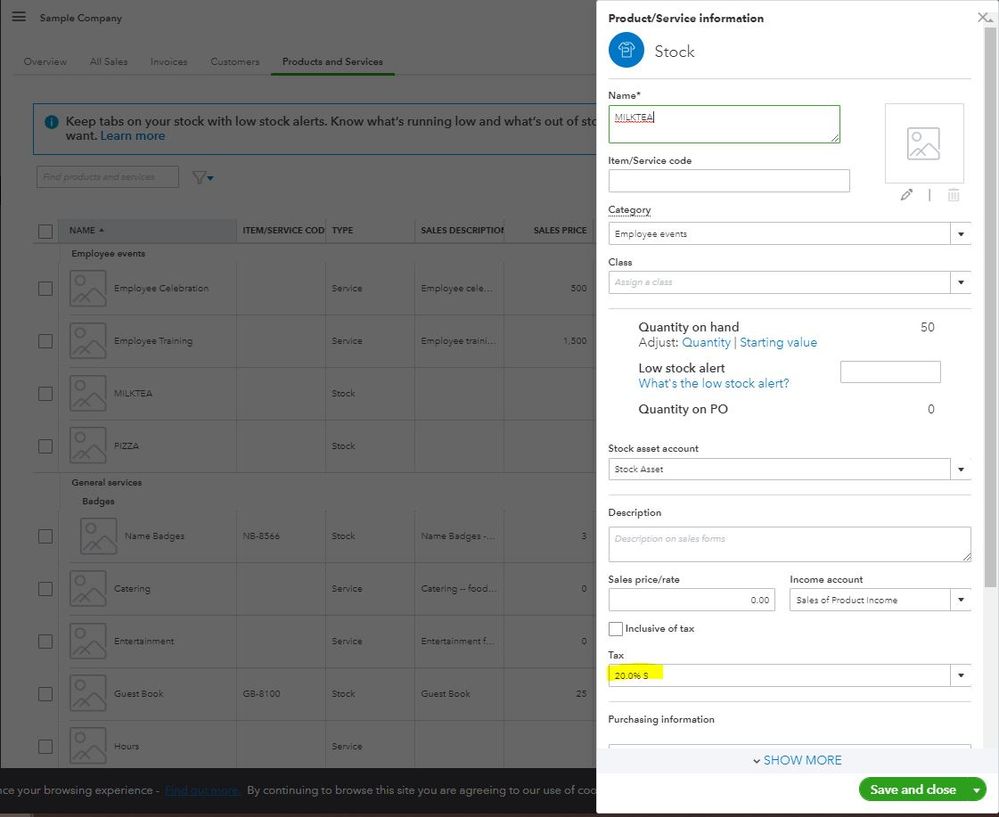Click Employee Training image thumbnail
This screenshot has width=999, height=817.
click(x=88, y=341)
